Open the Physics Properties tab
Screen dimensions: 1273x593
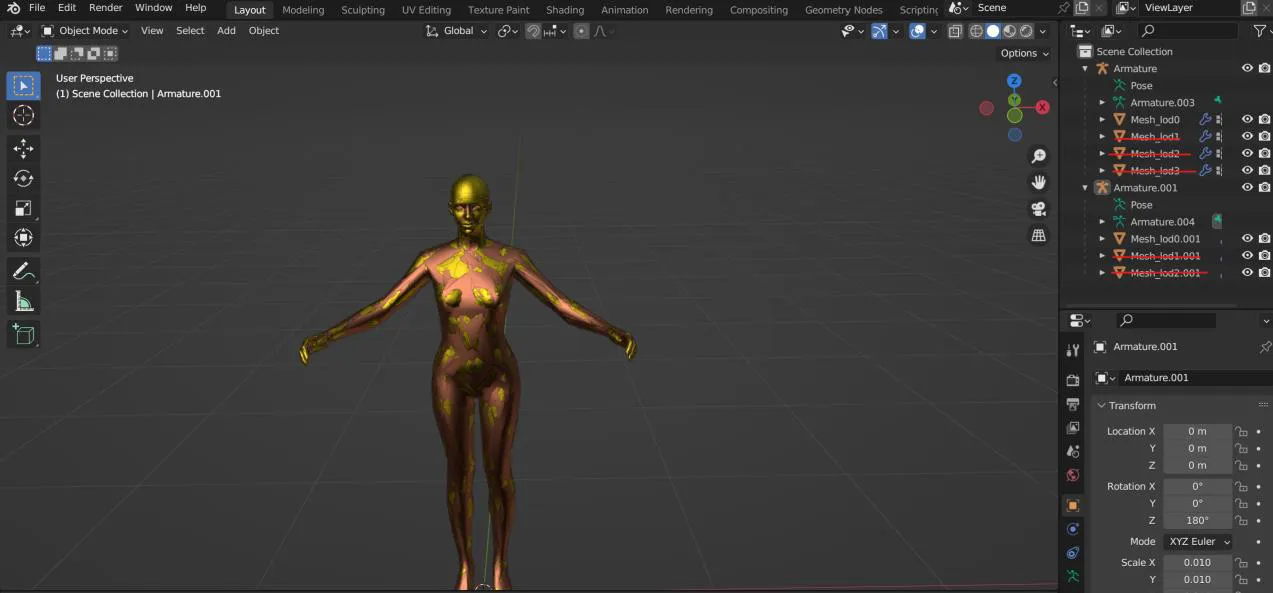click(1073, 553)
